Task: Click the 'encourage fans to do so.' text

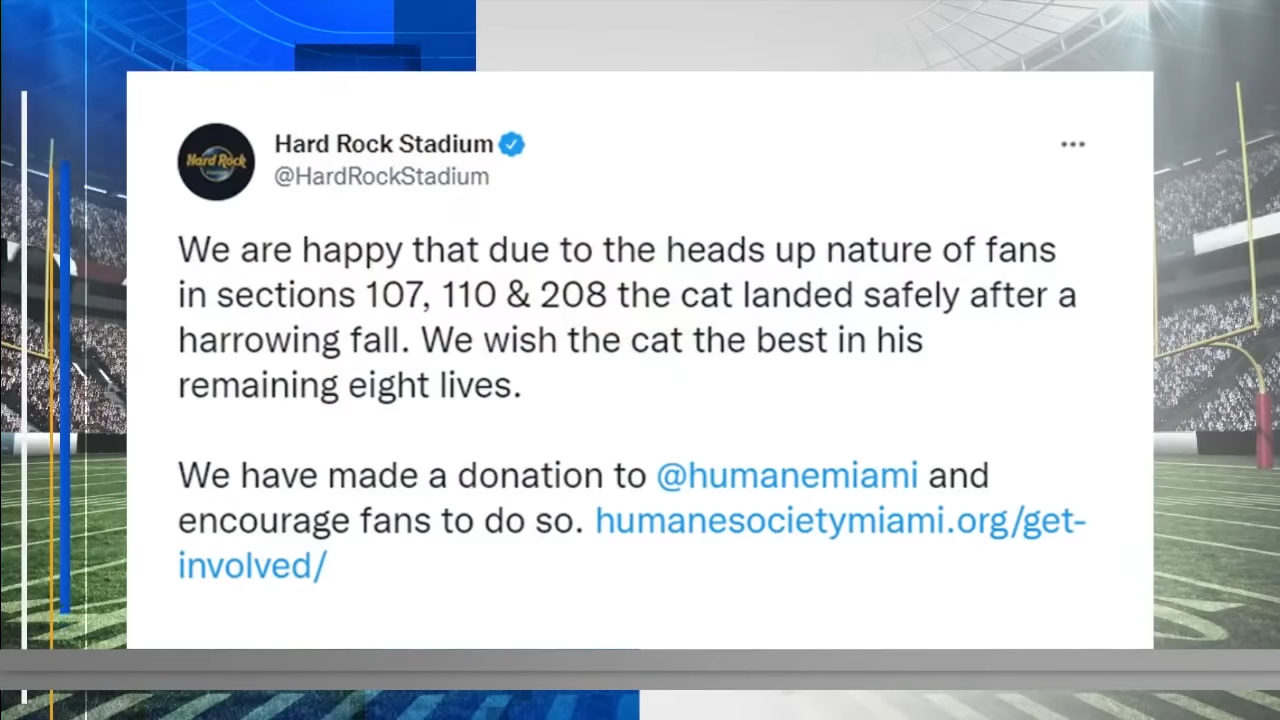Action: [381, 521]
